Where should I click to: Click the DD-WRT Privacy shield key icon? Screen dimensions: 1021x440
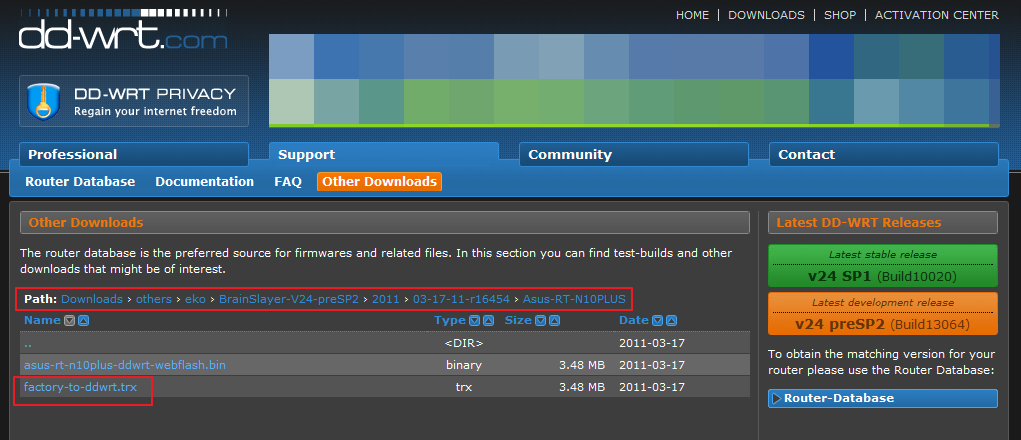pyautogui.click(x=44, y=101)
